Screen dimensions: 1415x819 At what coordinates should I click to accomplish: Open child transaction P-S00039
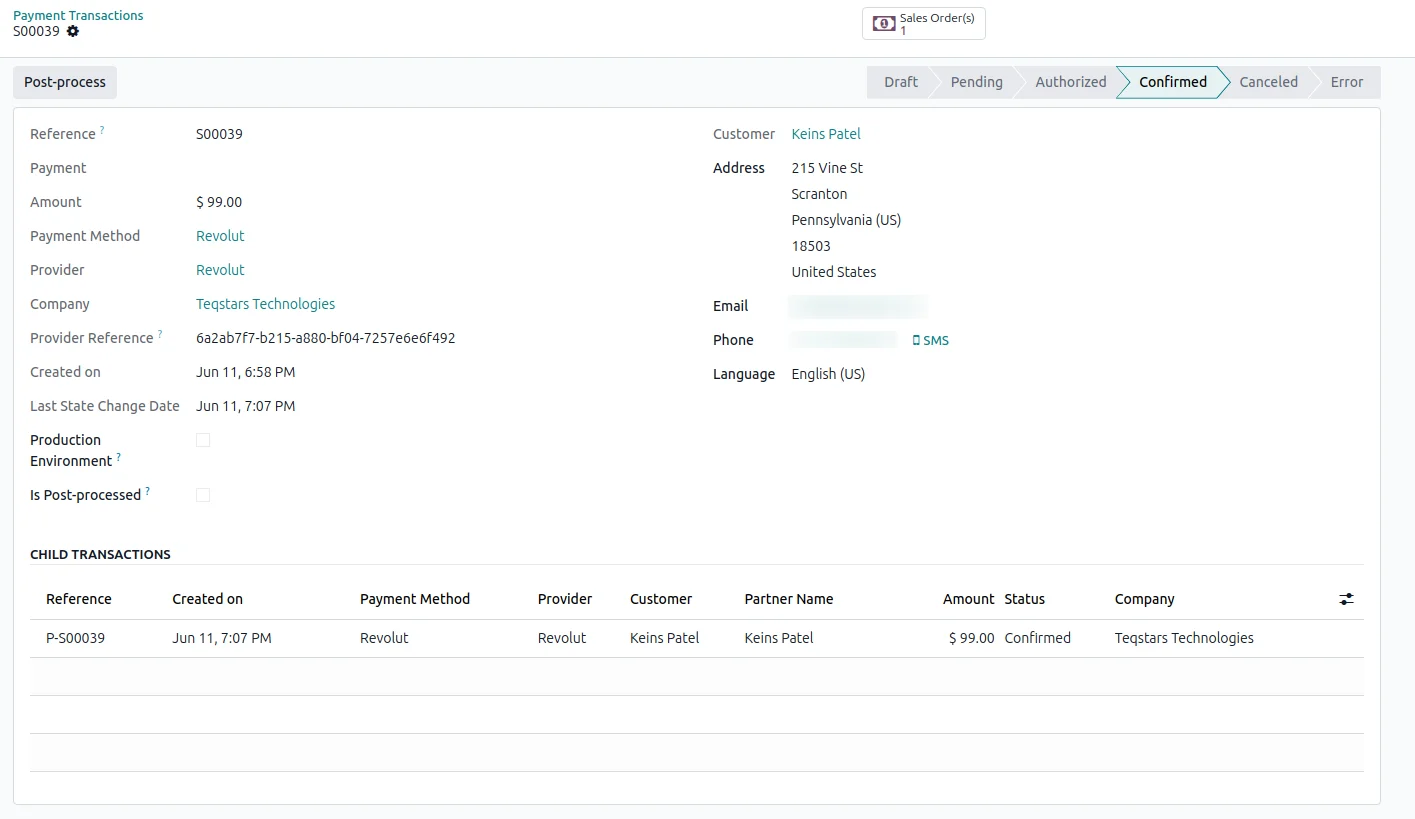coord(75,638)
